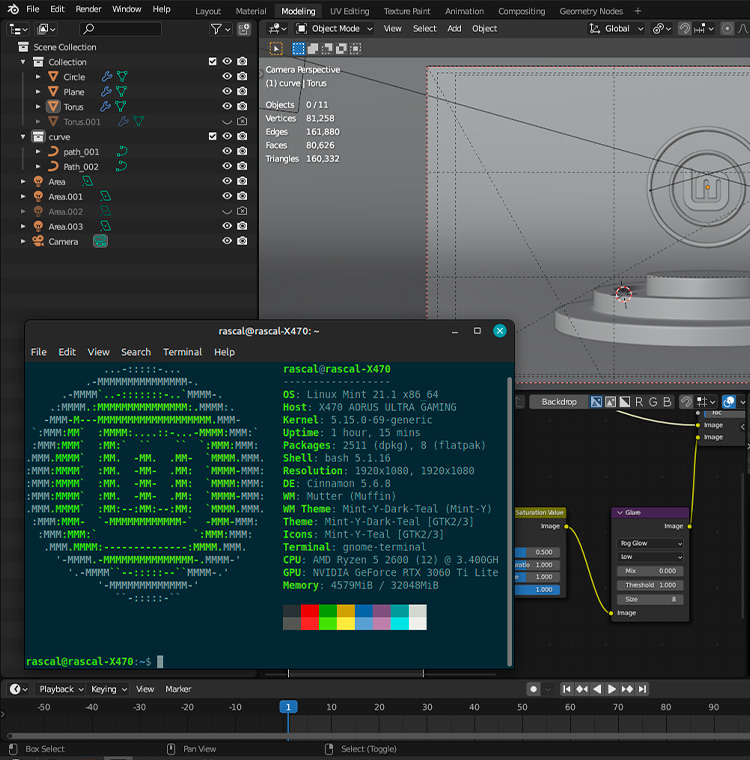The width and height of the screenshot is (750, 760).
Task: Click the Threshold slider in the Glare node
Action: pyautogui.click(x=651, y=585)
